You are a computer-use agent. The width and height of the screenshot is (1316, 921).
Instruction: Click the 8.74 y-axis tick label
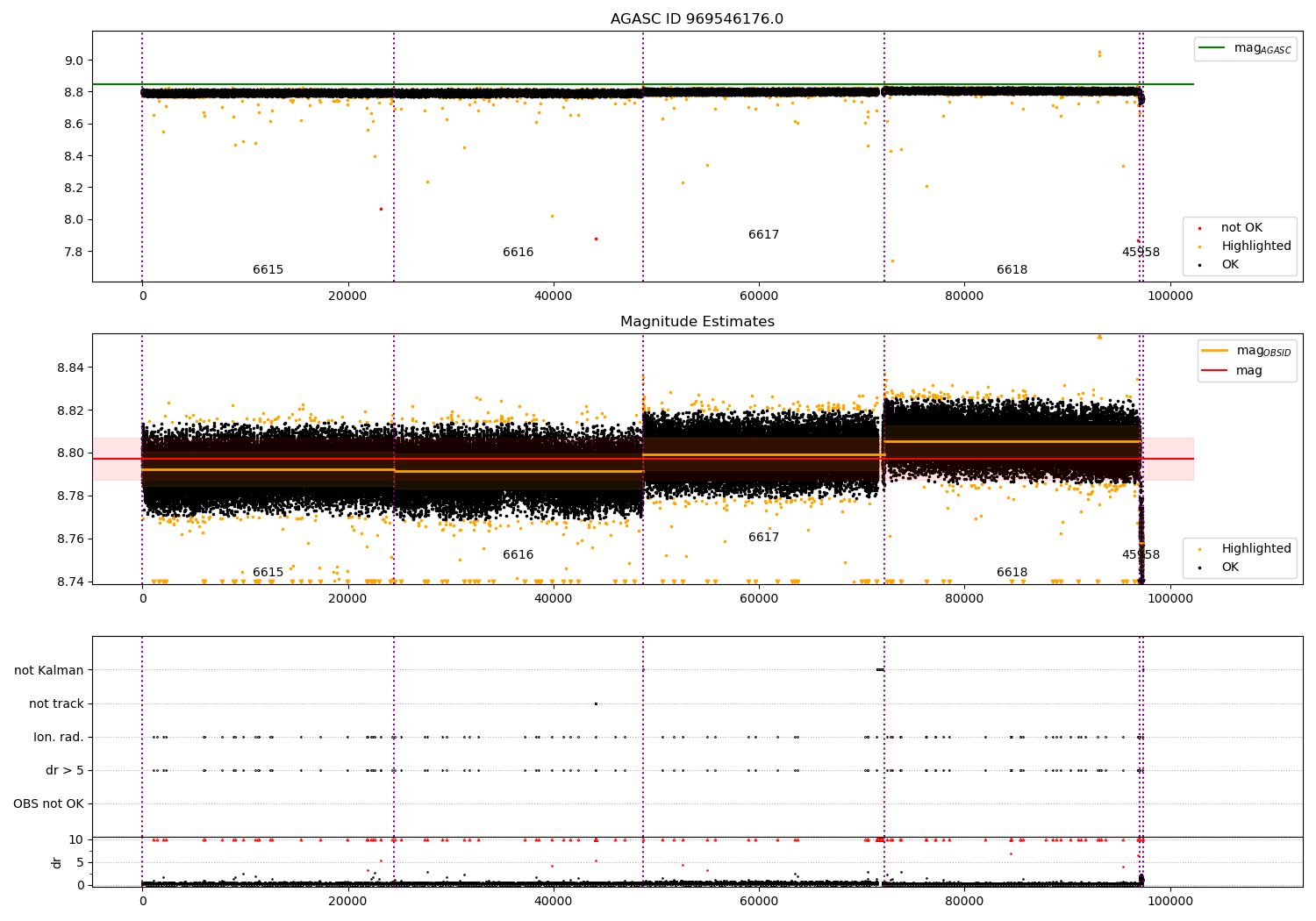[70, 582]
